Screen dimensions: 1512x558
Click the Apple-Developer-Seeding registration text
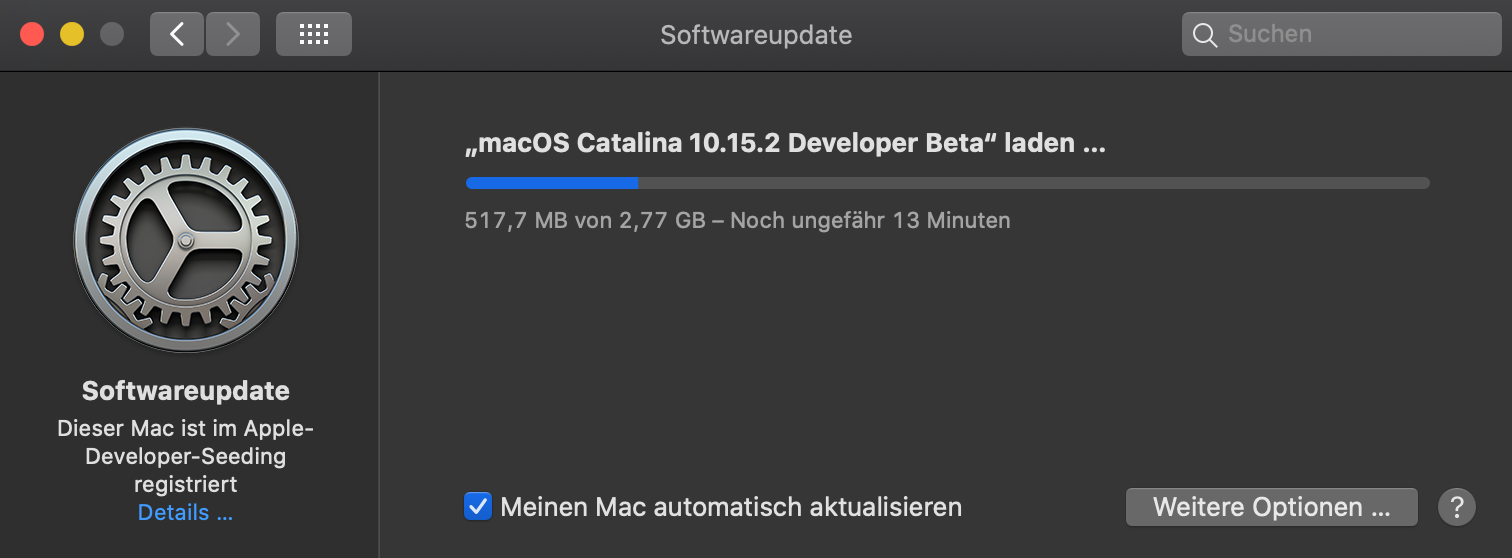click(x=186, y=456)
